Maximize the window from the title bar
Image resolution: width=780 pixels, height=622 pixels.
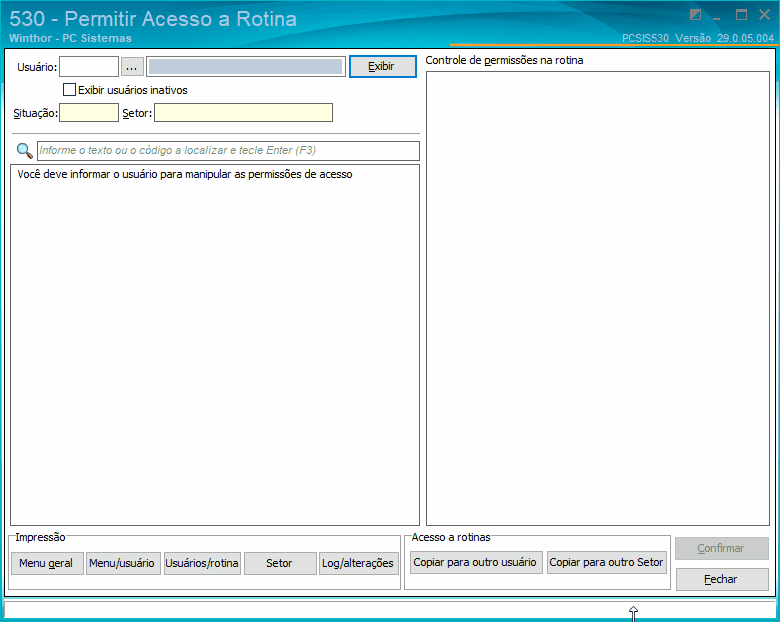tap(741, 14)
